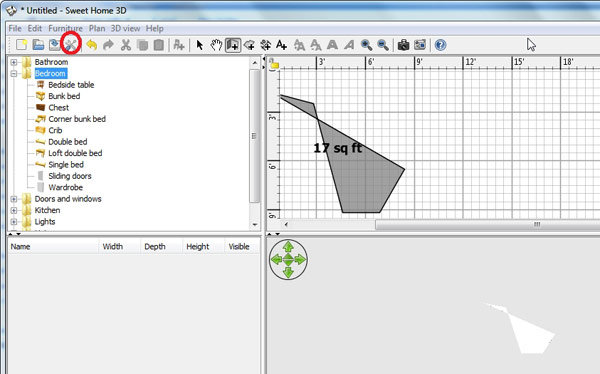Expand the Doors and windows folder

pos(14,199)
